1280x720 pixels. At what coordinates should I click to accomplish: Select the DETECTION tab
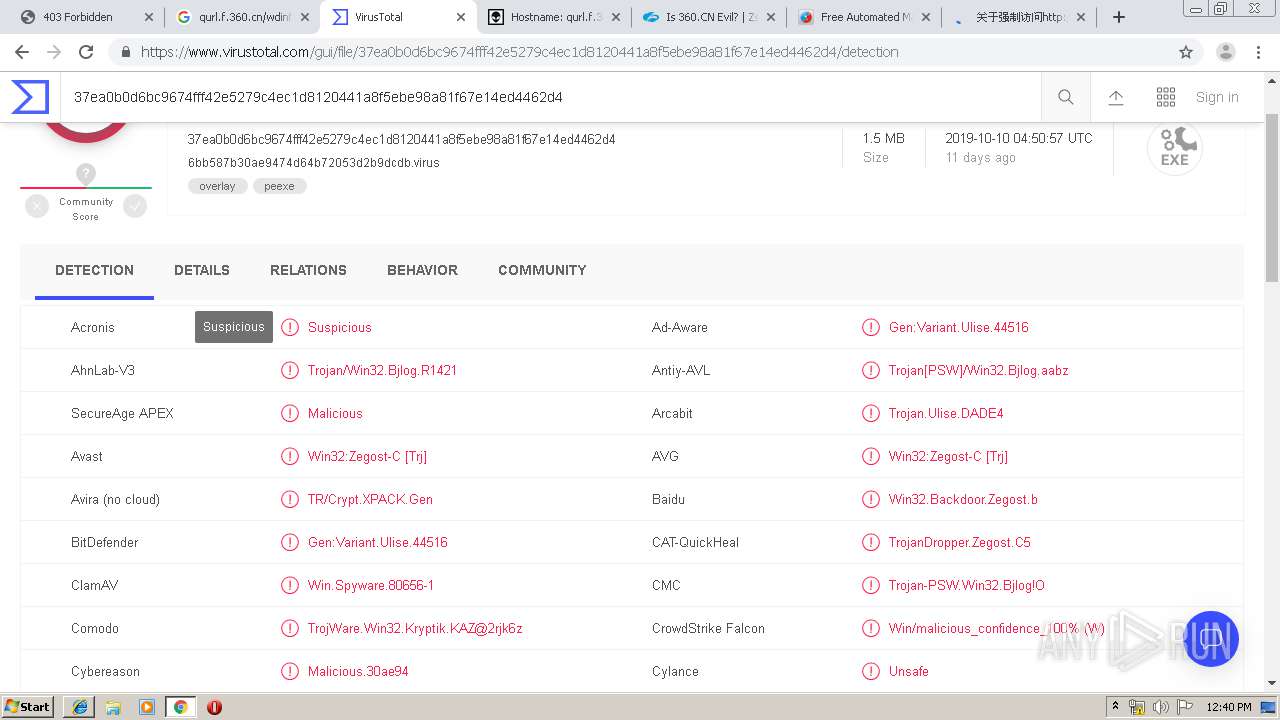click(x=94, y=270)
